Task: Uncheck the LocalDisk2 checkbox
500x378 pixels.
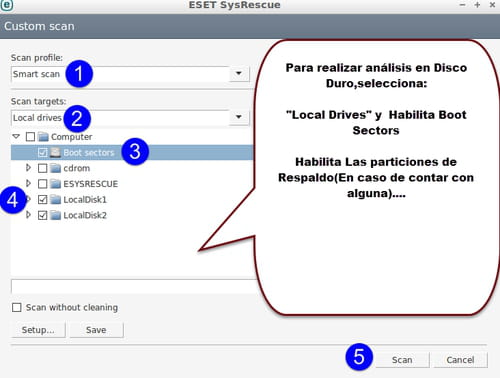Action: coord(42,215)
